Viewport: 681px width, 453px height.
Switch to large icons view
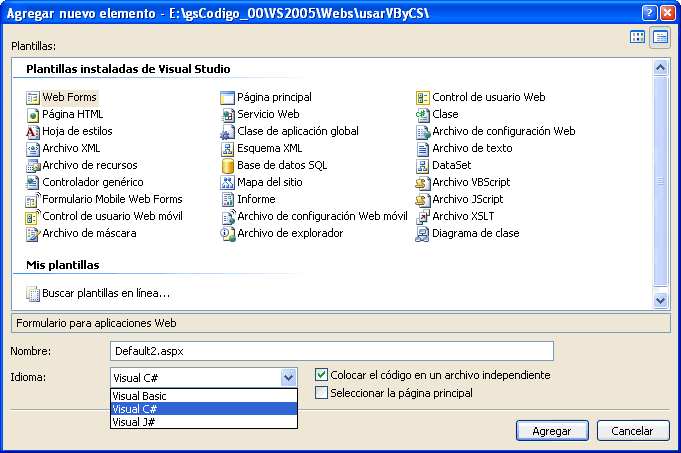(638, 37)
